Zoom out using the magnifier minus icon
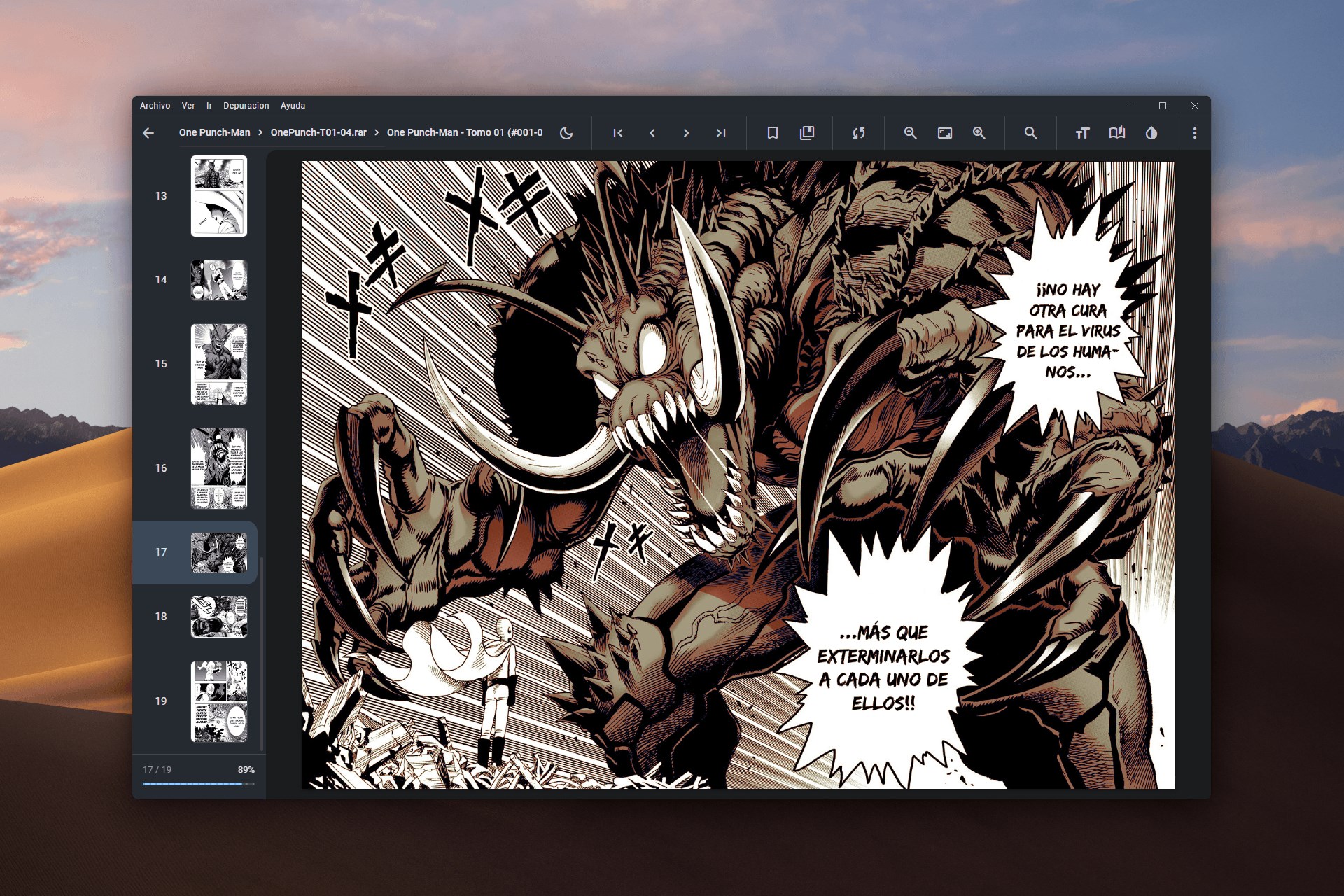 pos(910,133)
